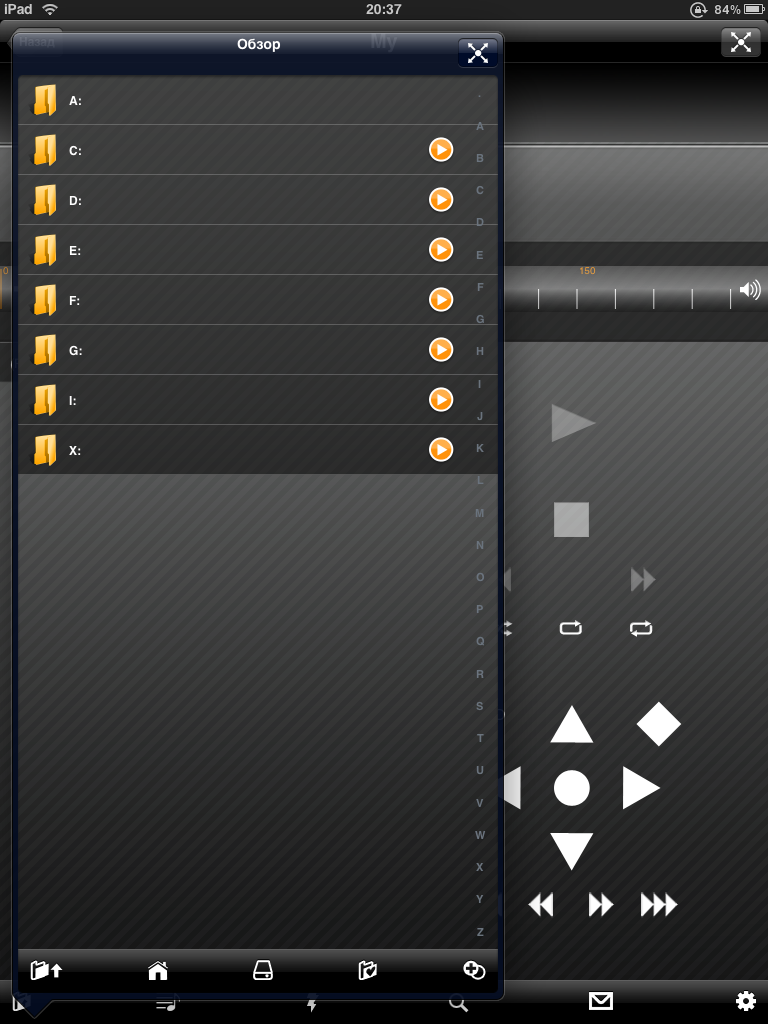Open the drives icon in browser toolbar
Screen dimensions: 768x1024
(x=263, y=970)
